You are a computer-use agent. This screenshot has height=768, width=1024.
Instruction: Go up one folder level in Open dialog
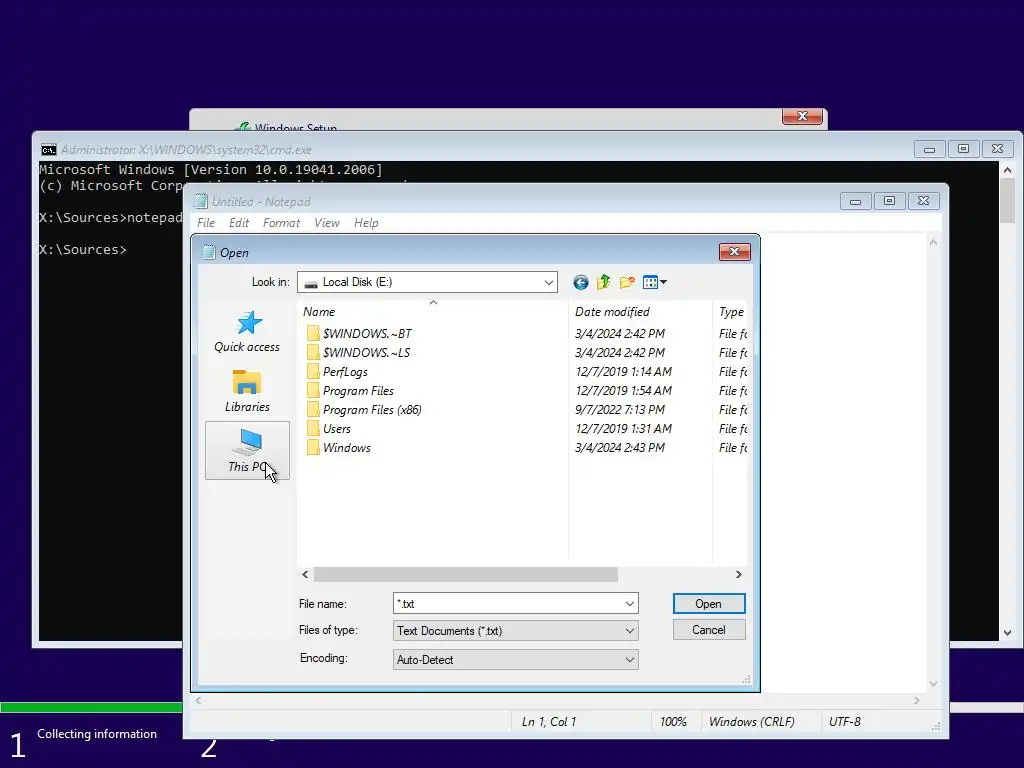[x=603, y=282]
